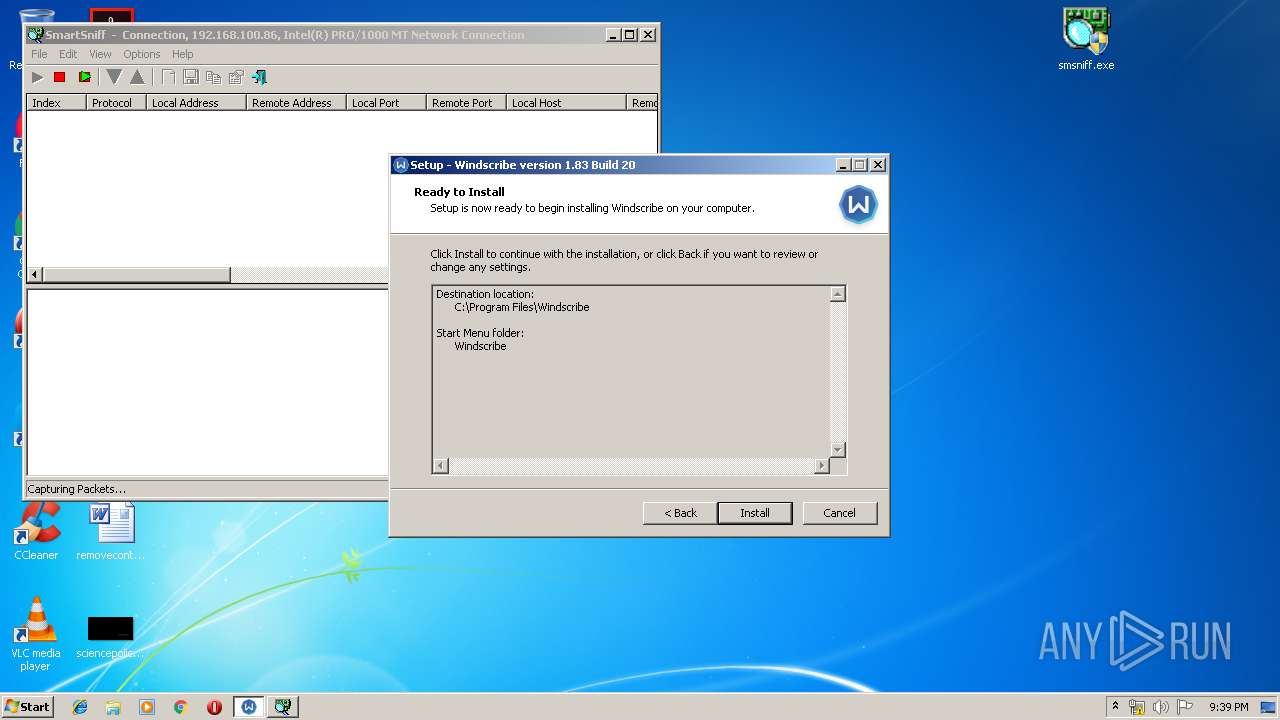Open Internet Explorer from the taskbar
The image size is (1280, 720).
80,707
